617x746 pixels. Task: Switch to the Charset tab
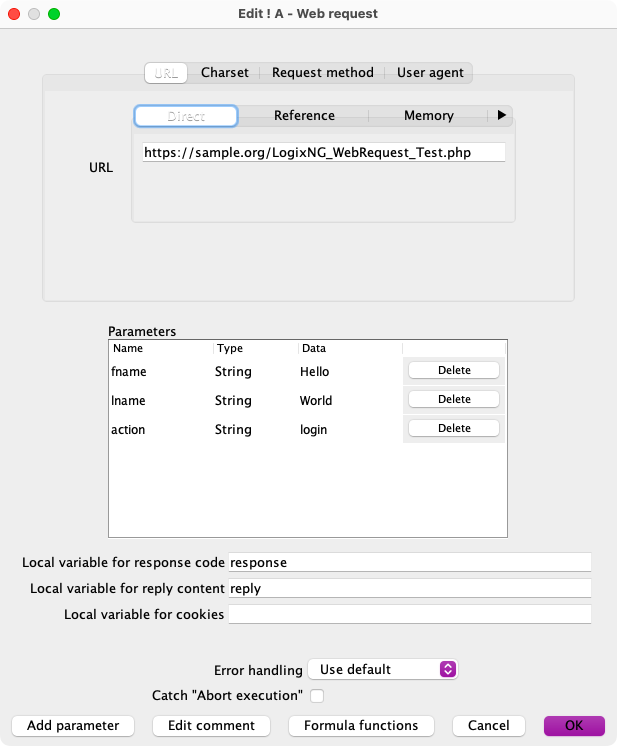pyautogui.click(x=224, y=73)
